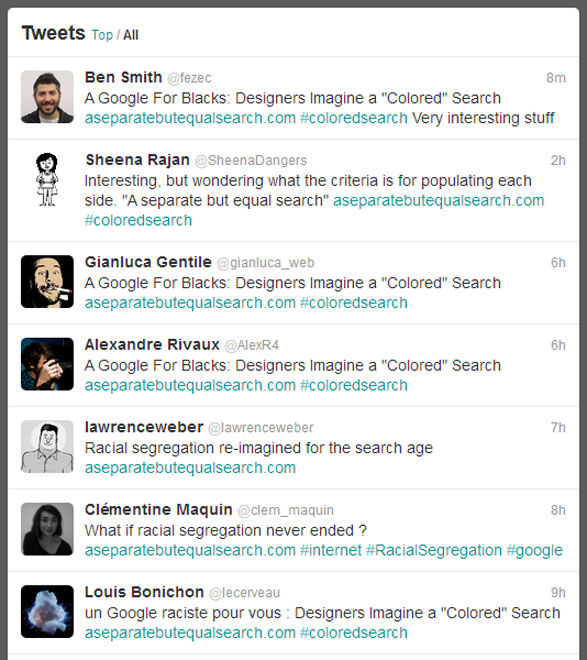Click Sheena Rajan's cartoon avatar

click(x=47, y=179)
